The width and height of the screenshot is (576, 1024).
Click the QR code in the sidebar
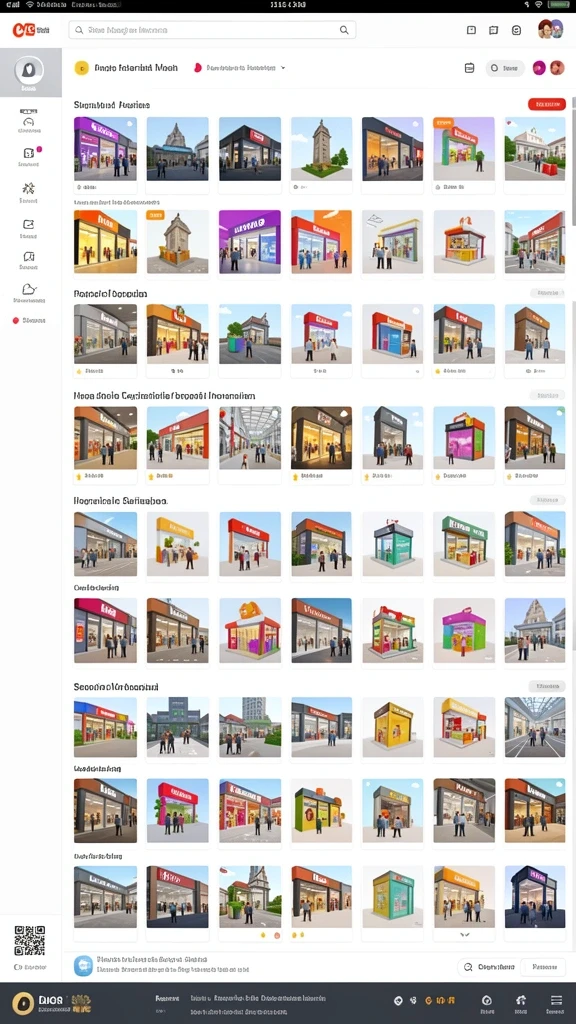(29, 940)
